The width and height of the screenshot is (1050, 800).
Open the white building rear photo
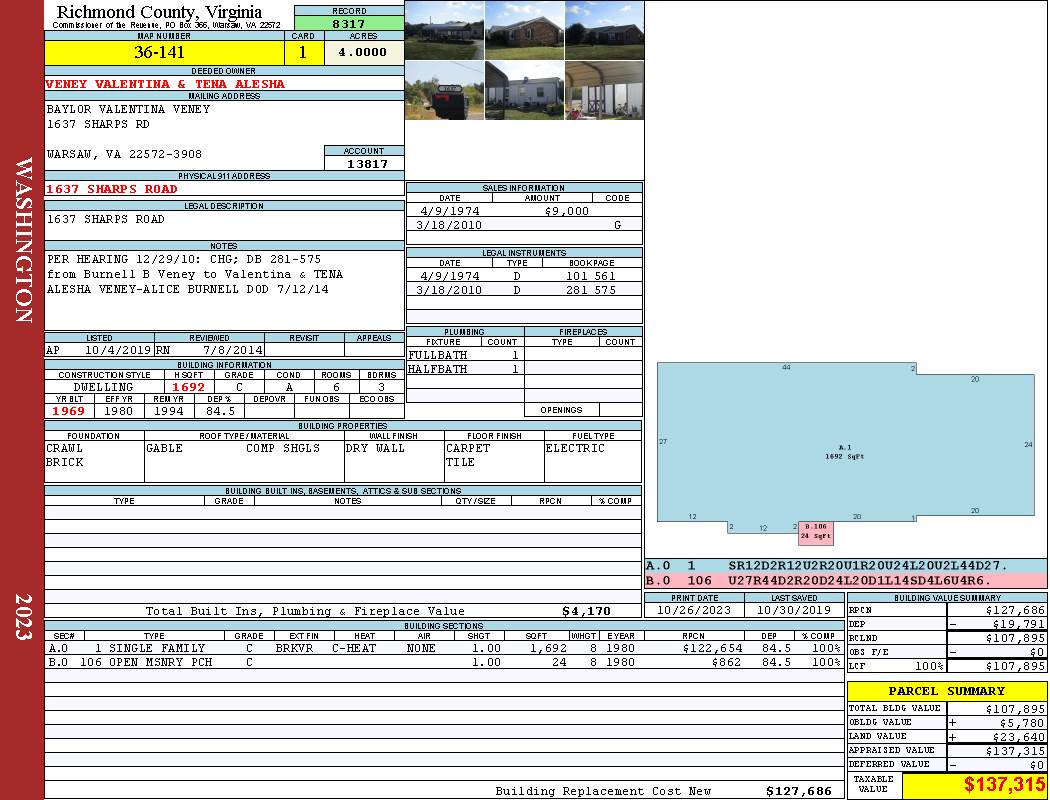click(524, 90)
